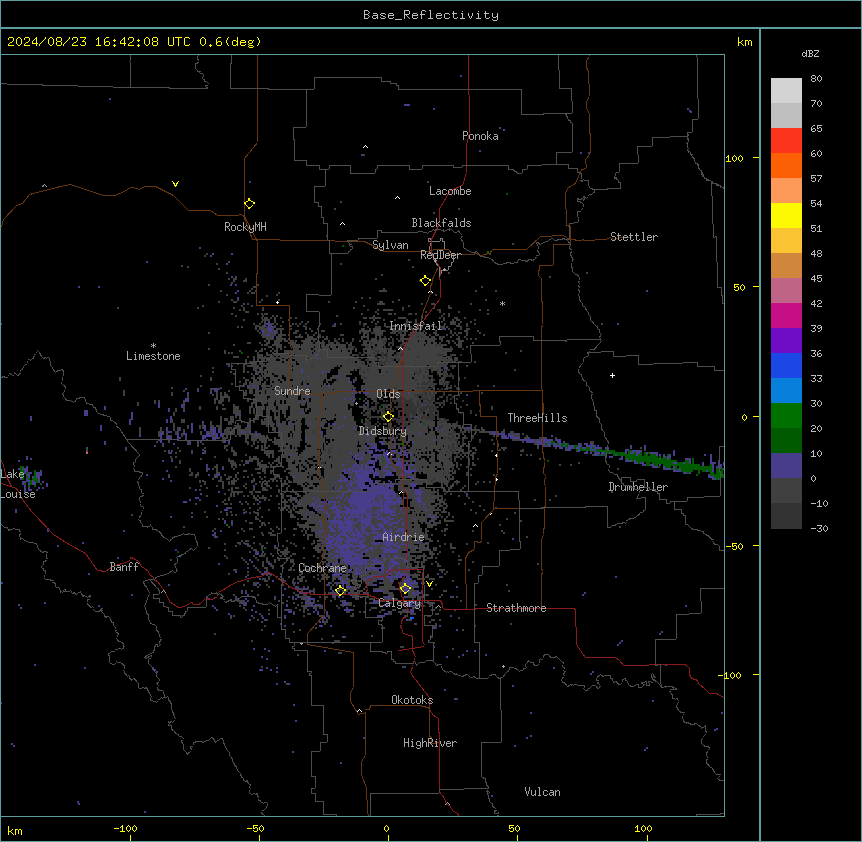This screenshot has width=862, height=842.
Task: Click the Base_Reflectivity title
Action: coord(431,15)
